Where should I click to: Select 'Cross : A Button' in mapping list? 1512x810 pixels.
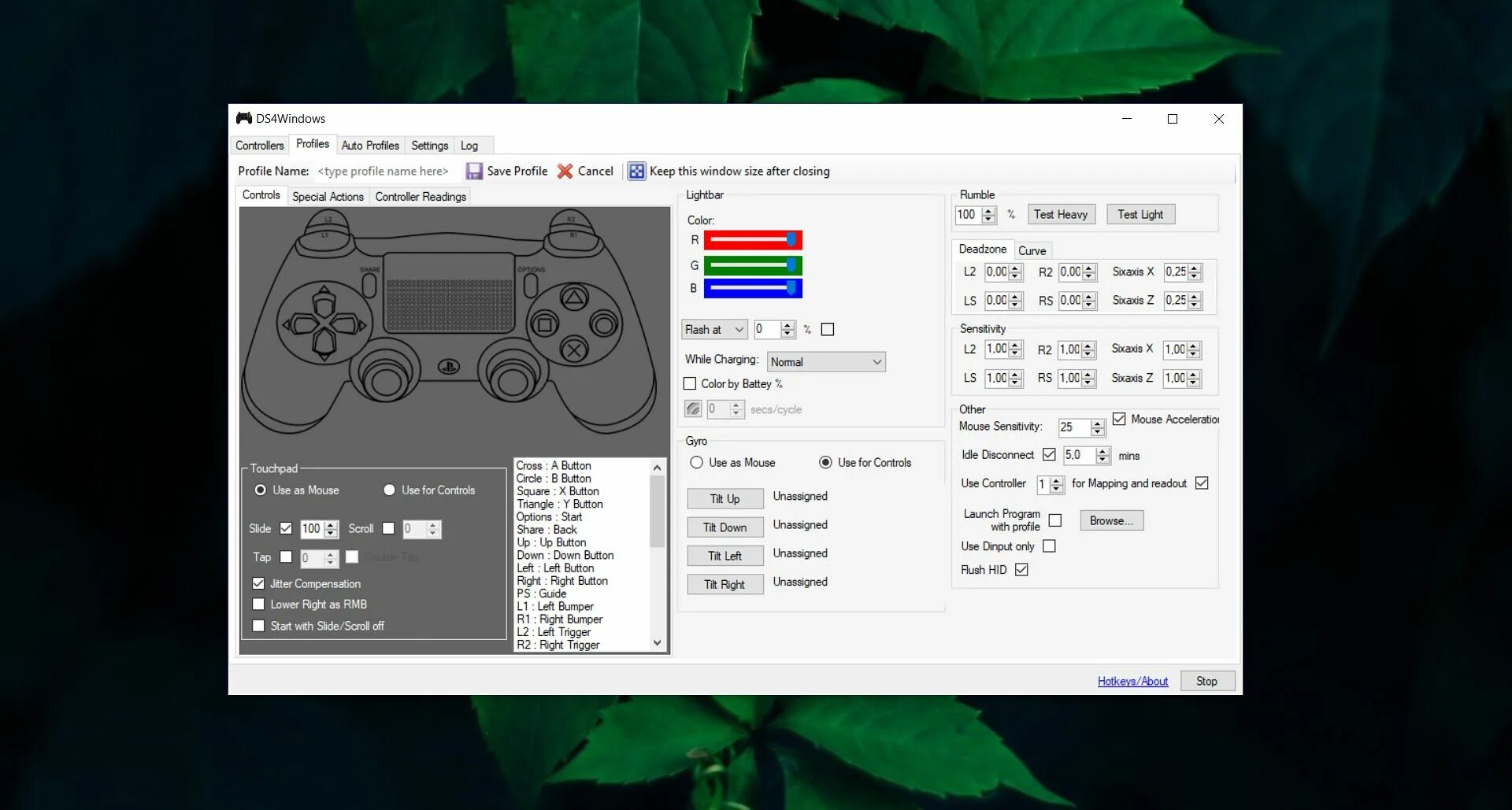point(554,466)
